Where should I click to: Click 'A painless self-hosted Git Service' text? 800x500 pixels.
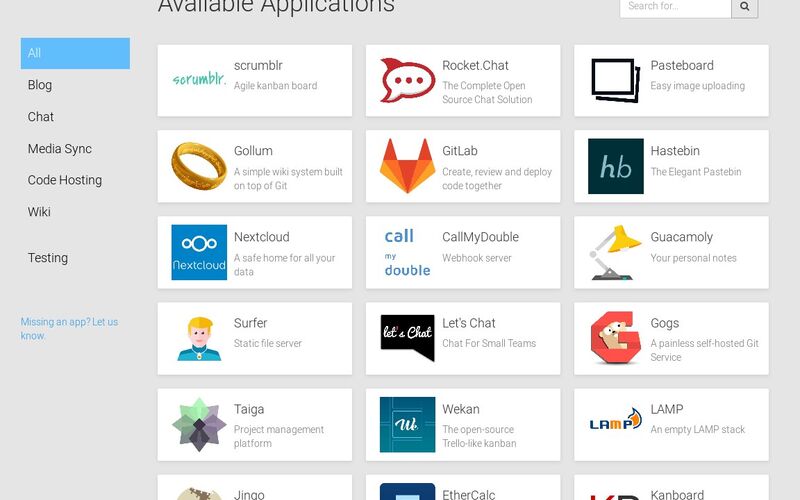point(705,350)
